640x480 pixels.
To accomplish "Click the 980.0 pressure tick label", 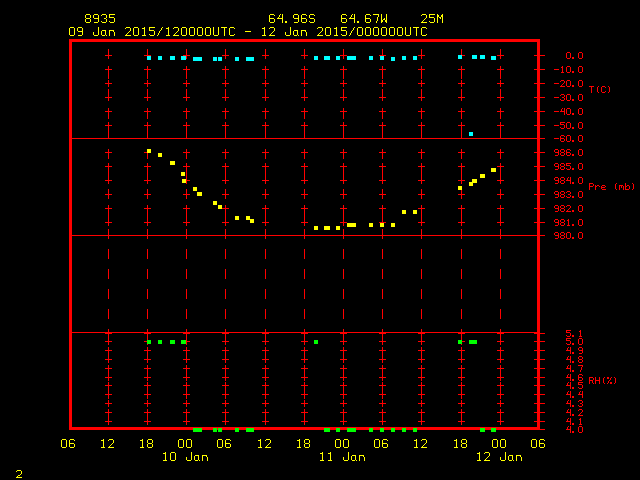I will (569, 236).
